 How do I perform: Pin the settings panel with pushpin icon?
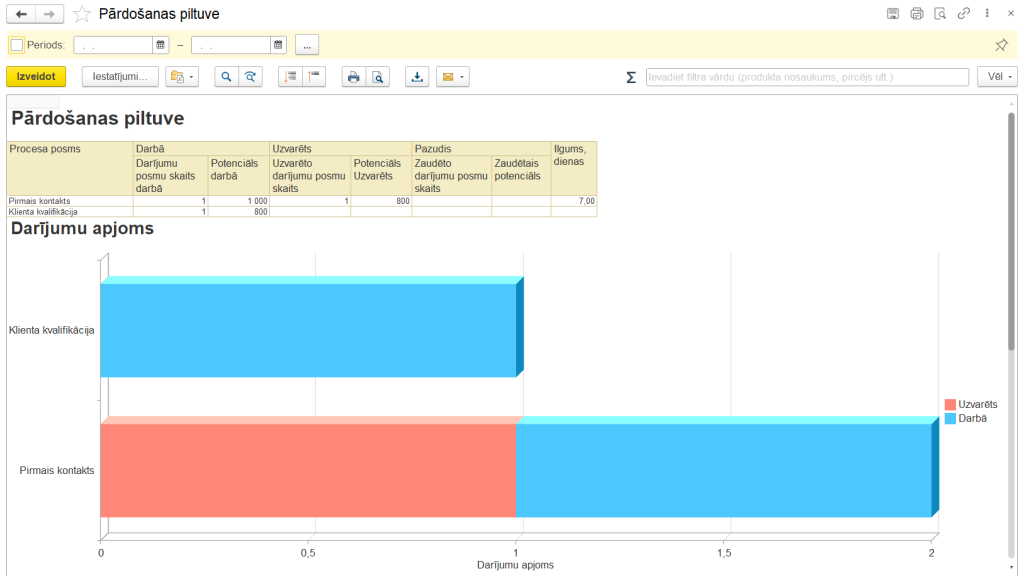click(x=1001, y=45)
